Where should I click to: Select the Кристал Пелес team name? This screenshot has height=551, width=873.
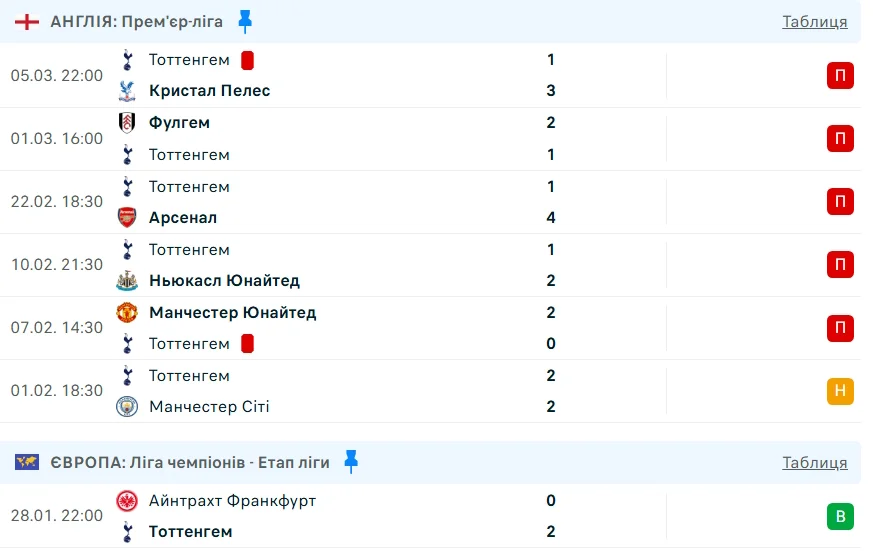point(209,91)
